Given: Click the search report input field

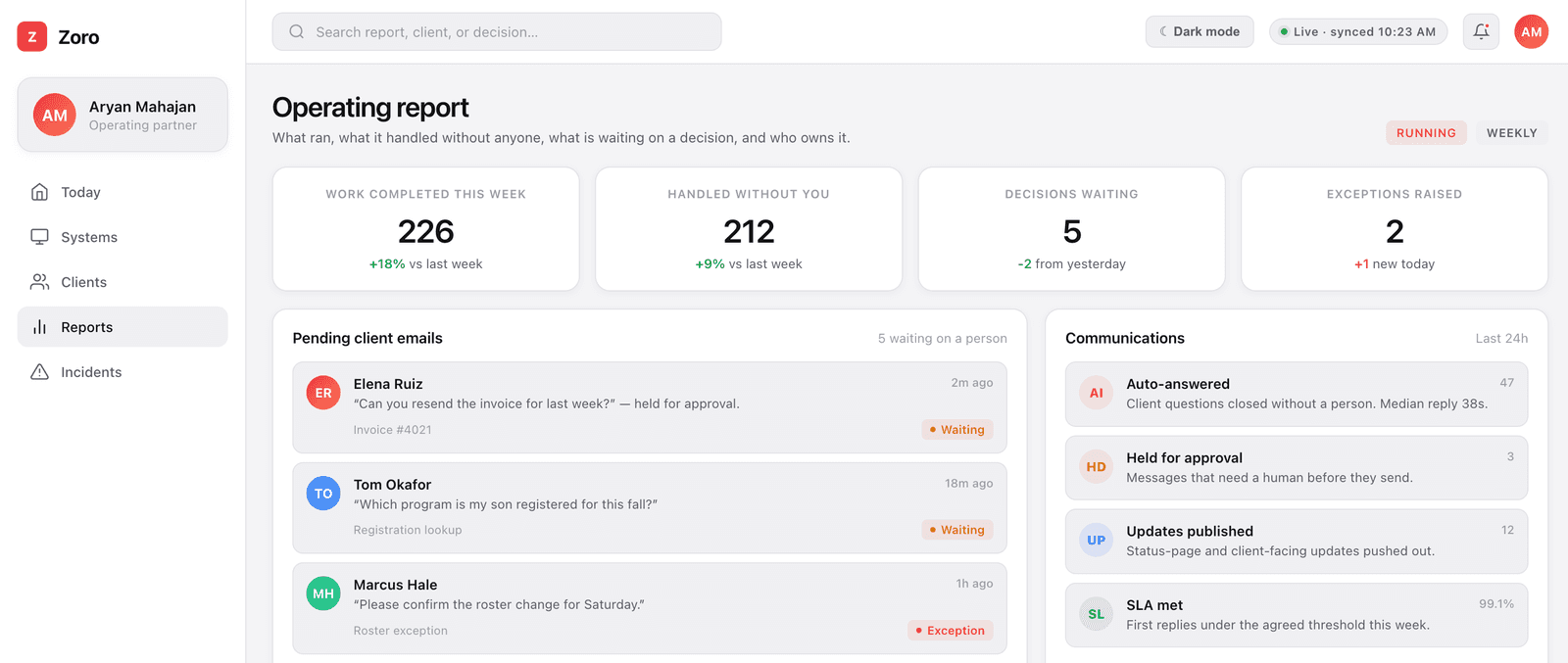Looking at the screenshot, I should point(497,31).
